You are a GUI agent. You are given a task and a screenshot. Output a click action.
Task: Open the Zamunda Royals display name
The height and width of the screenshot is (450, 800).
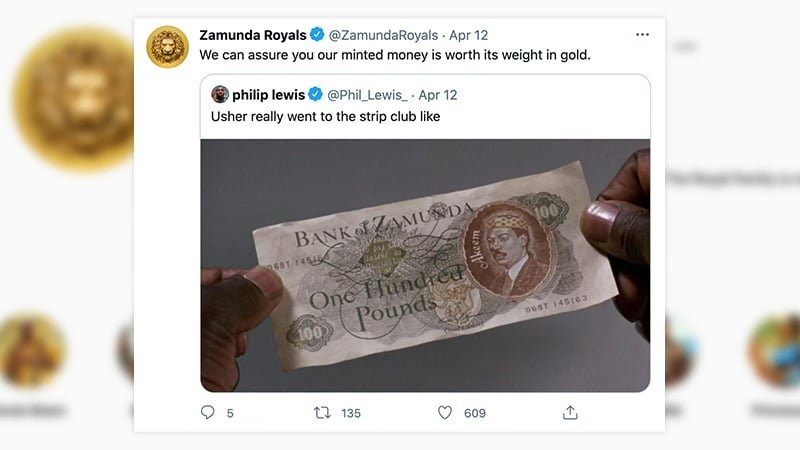253,35
